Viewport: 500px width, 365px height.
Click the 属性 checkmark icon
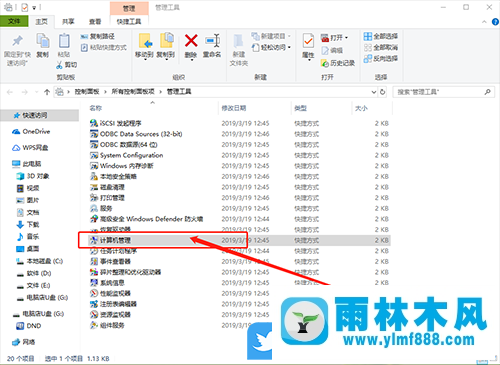pyautogui.click(x=308, y=41)
